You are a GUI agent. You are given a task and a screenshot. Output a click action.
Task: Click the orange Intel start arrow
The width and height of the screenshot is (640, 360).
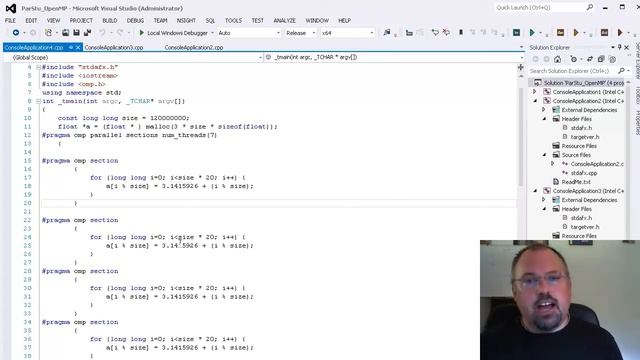[x=576, y=33]
